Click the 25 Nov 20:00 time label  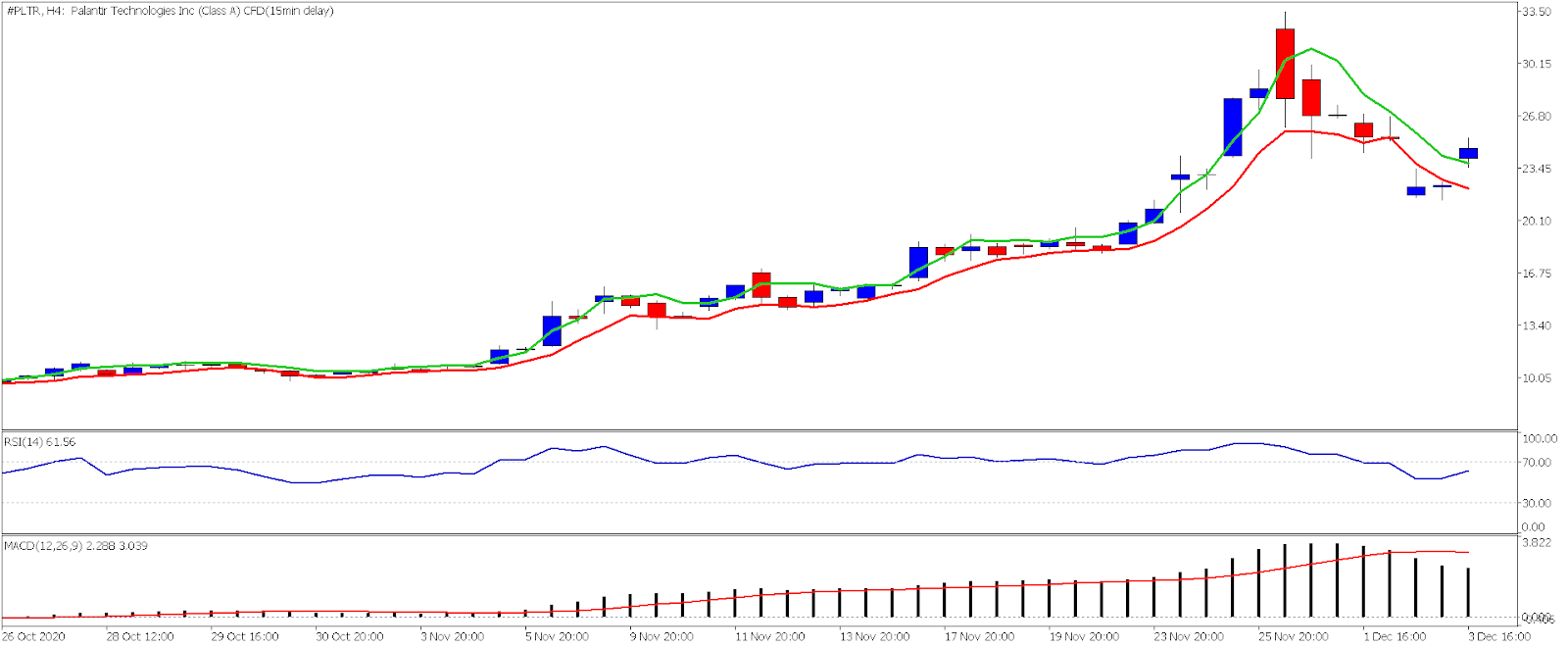[1294, 636]
